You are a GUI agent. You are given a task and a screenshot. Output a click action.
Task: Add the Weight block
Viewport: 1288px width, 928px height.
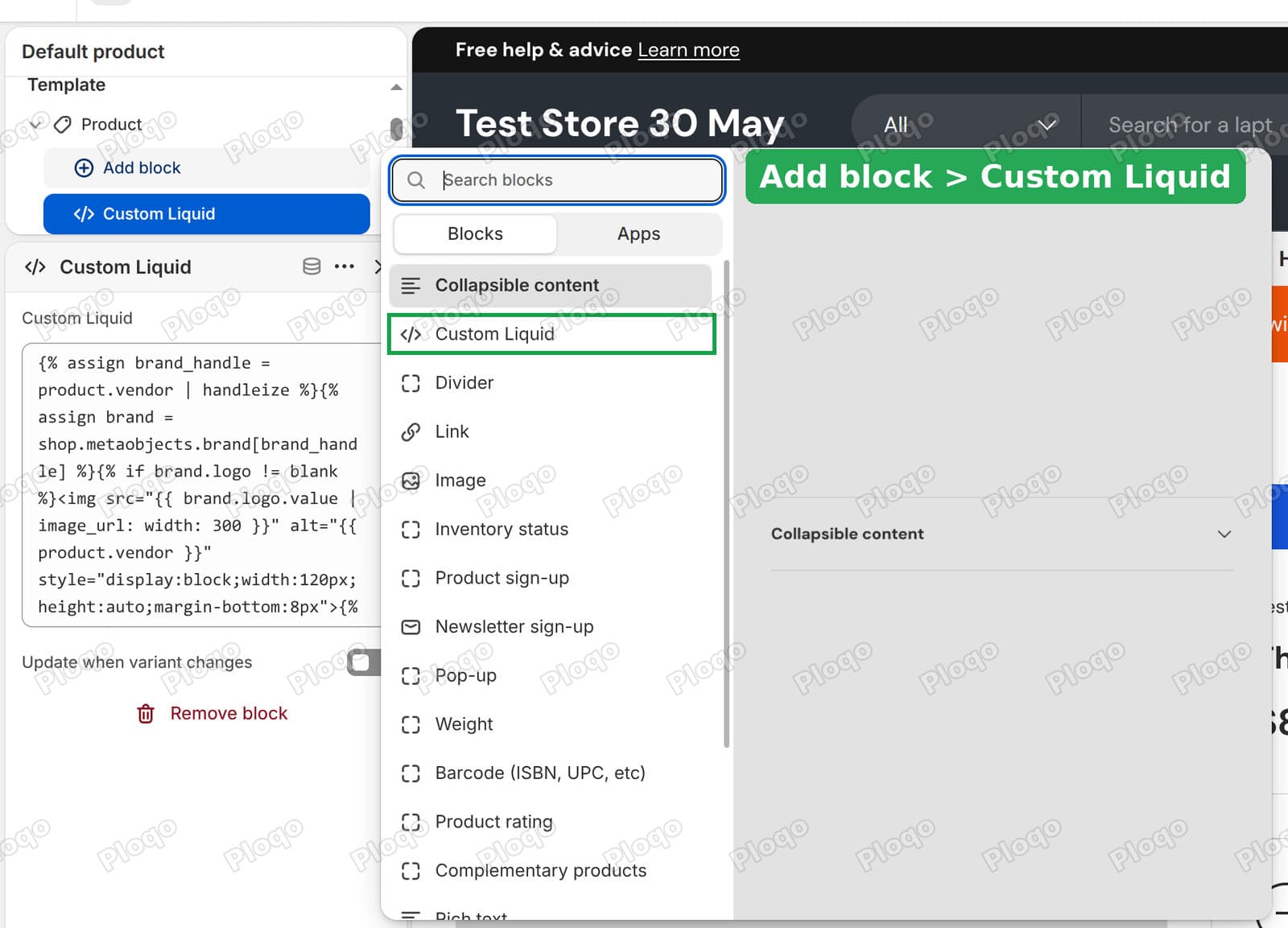tap(551, 724)
